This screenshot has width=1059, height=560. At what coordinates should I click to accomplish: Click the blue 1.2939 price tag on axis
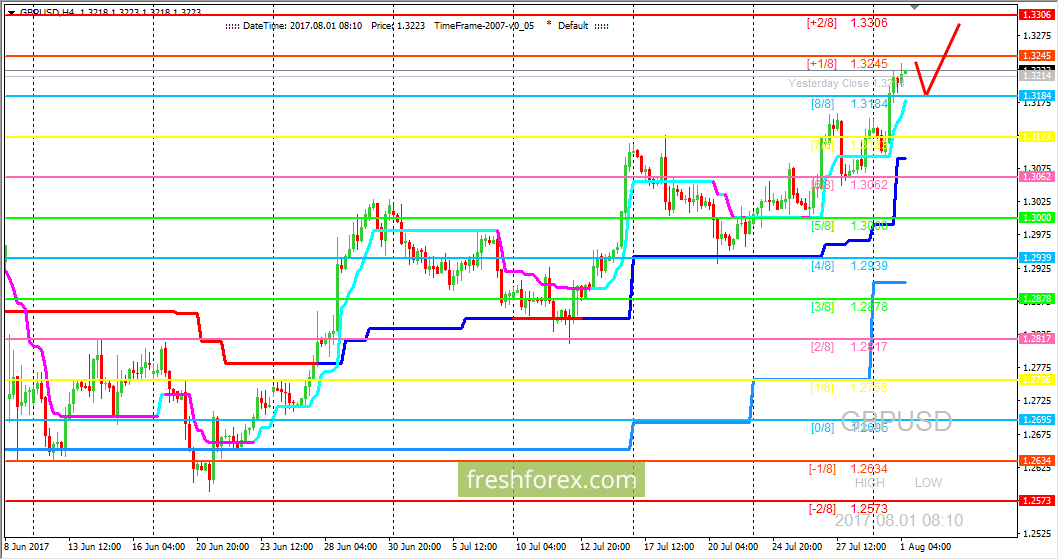[1036, 258]
